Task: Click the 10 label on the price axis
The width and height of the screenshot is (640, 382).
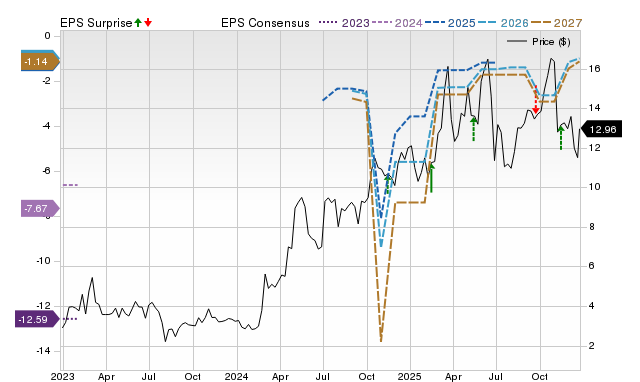Action: pyautogui.click(x=594, y=187)
